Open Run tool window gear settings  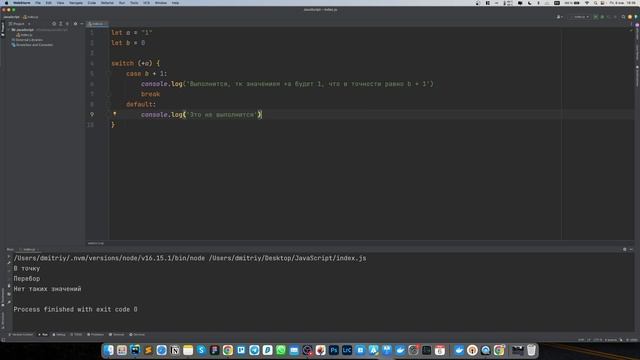click(624, 249)
